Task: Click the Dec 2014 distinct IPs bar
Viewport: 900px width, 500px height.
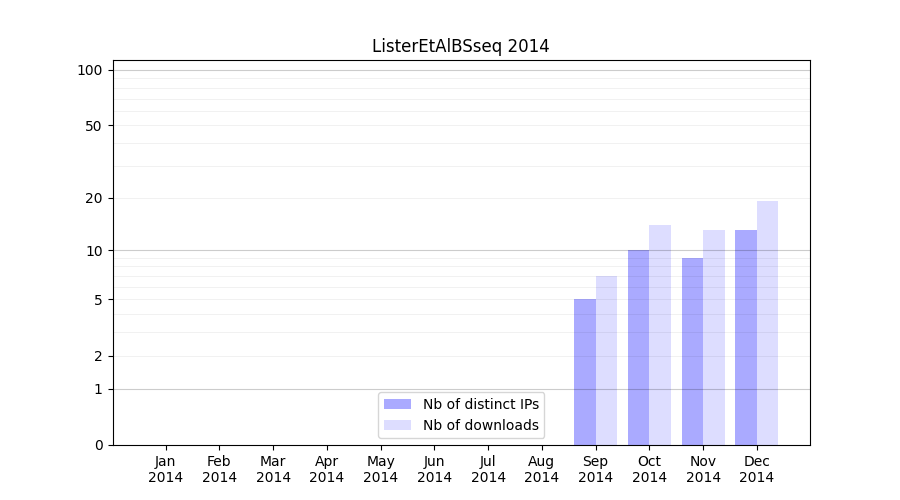Action: click(x=746, y=337)
